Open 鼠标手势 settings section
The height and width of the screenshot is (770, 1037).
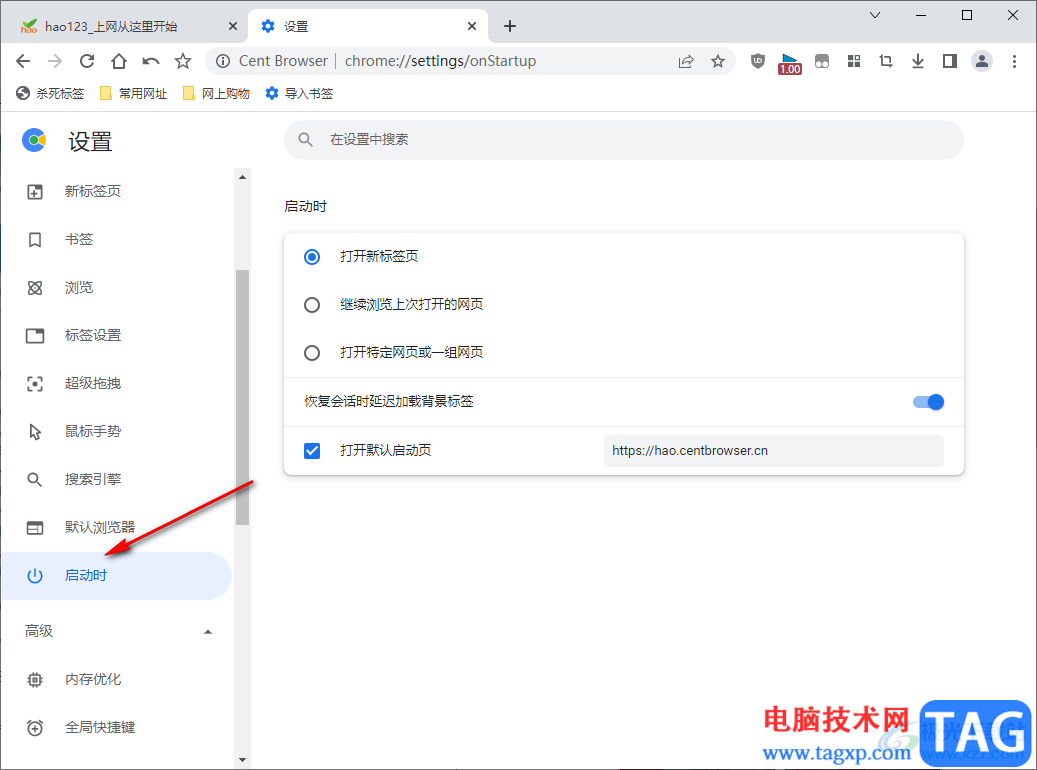click(x=116, y=431)
